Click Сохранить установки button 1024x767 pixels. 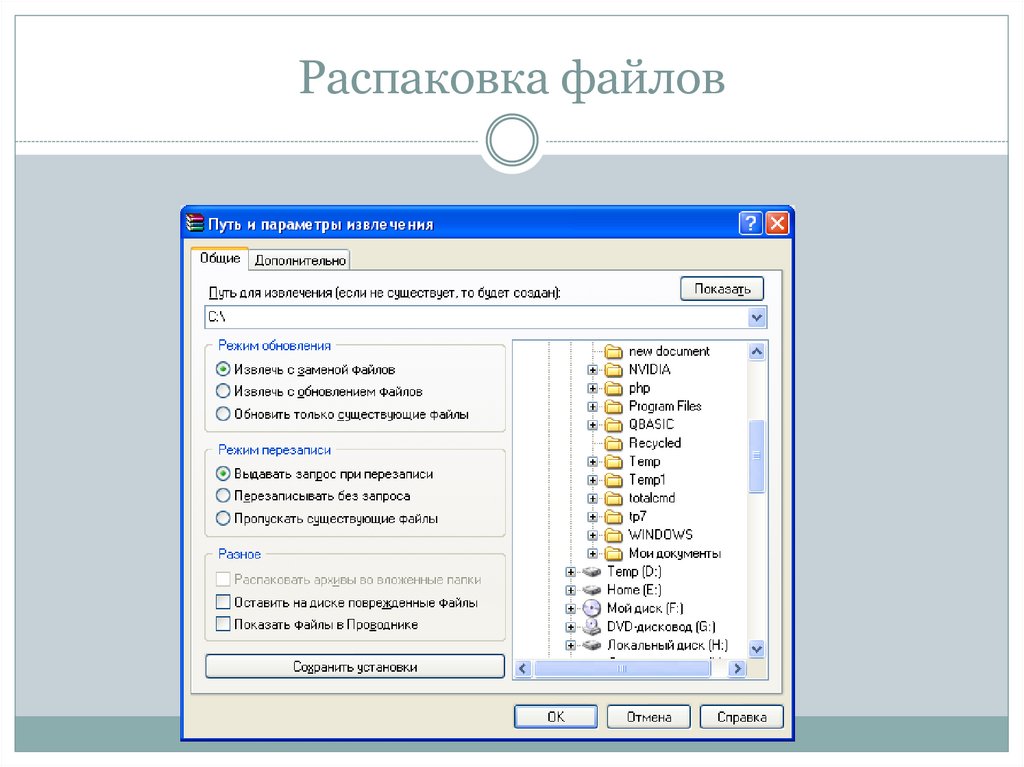355,666
